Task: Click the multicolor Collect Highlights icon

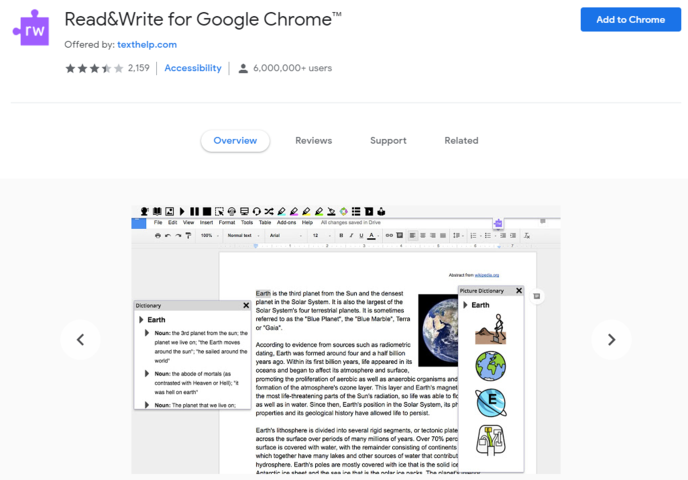Action: pyautogui.click(x=344, y=211)
